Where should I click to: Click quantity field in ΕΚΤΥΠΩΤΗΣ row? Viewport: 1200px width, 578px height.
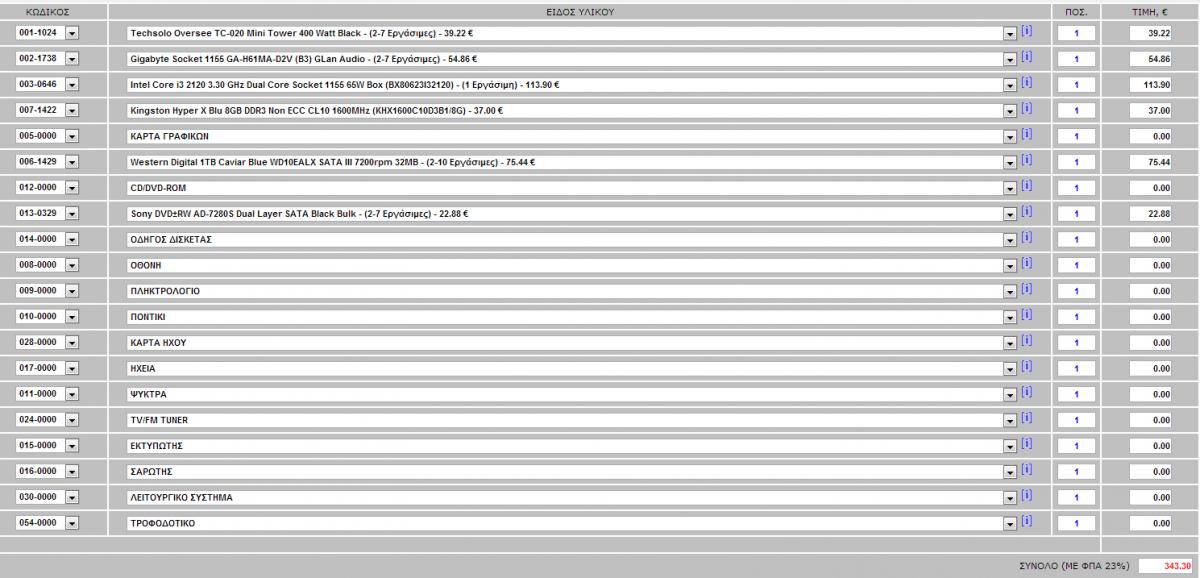(x=1076, y=446)
